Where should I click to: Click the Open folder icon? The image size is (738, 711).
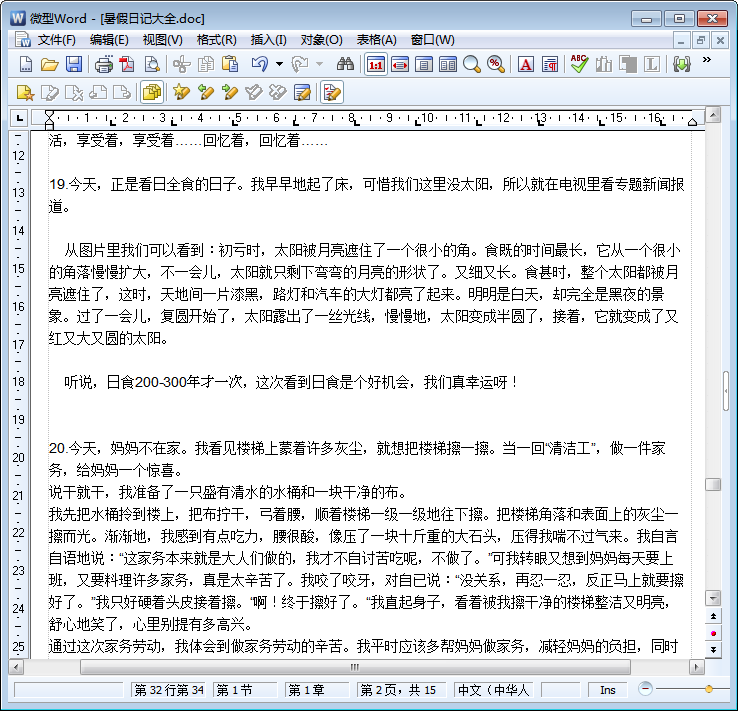click(x=49, y=64)
